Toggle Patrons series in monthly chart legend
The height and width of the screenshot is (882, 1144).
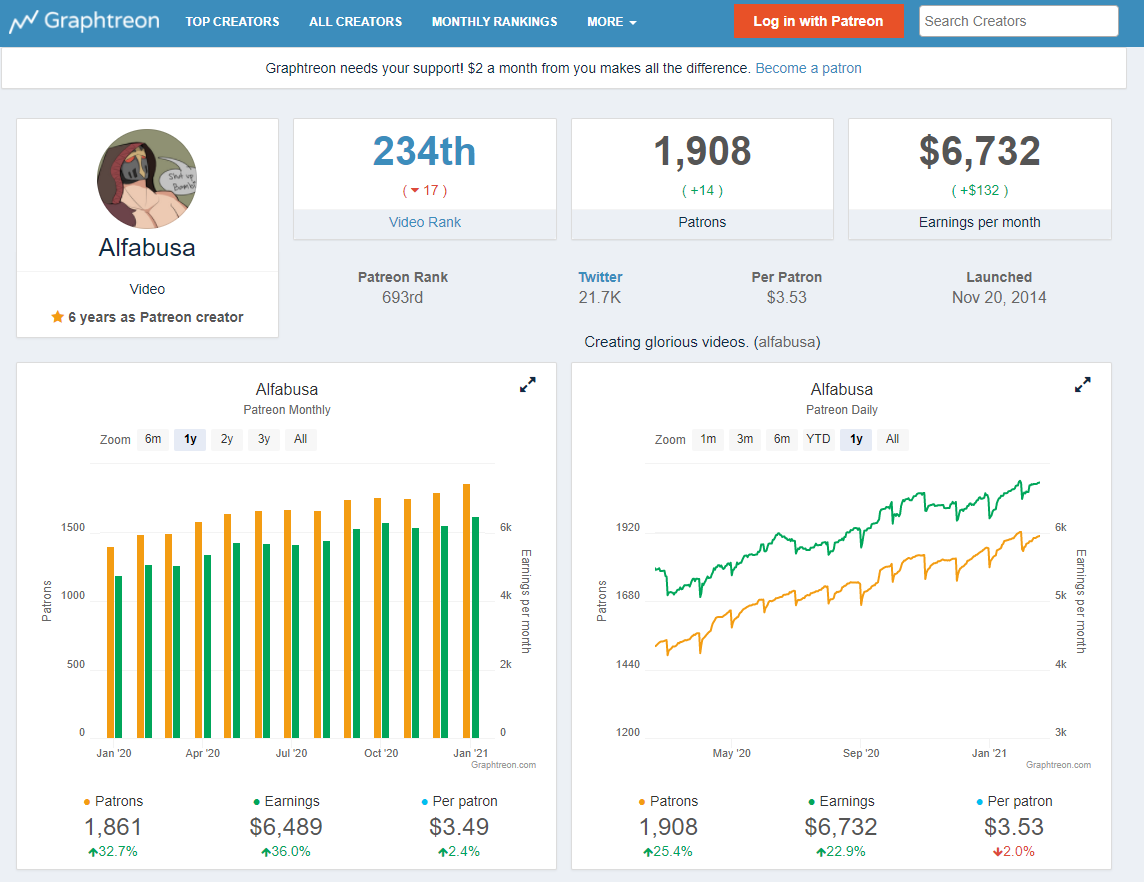[x=113, y=801]
